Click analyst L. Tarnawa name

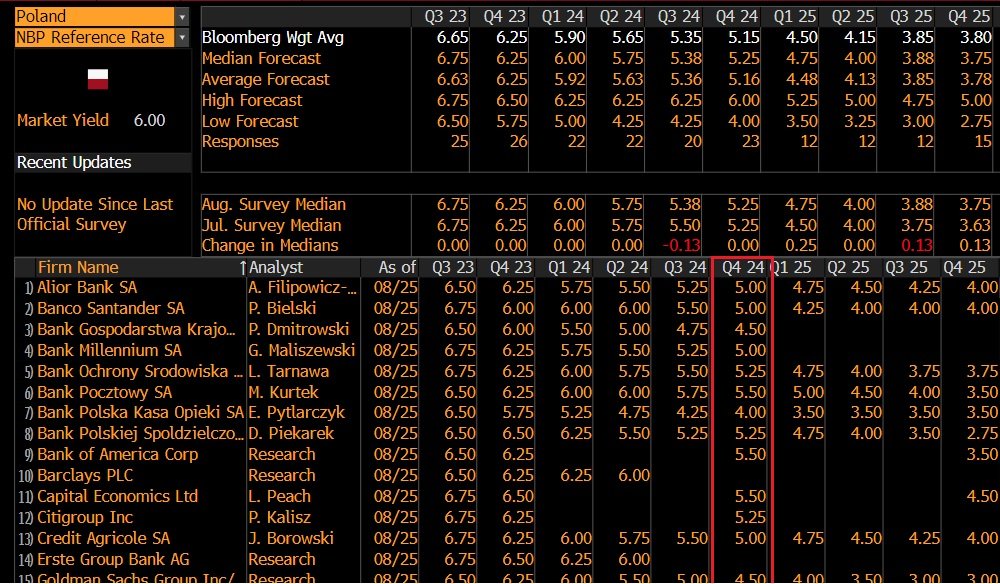[x=288, y=372]
